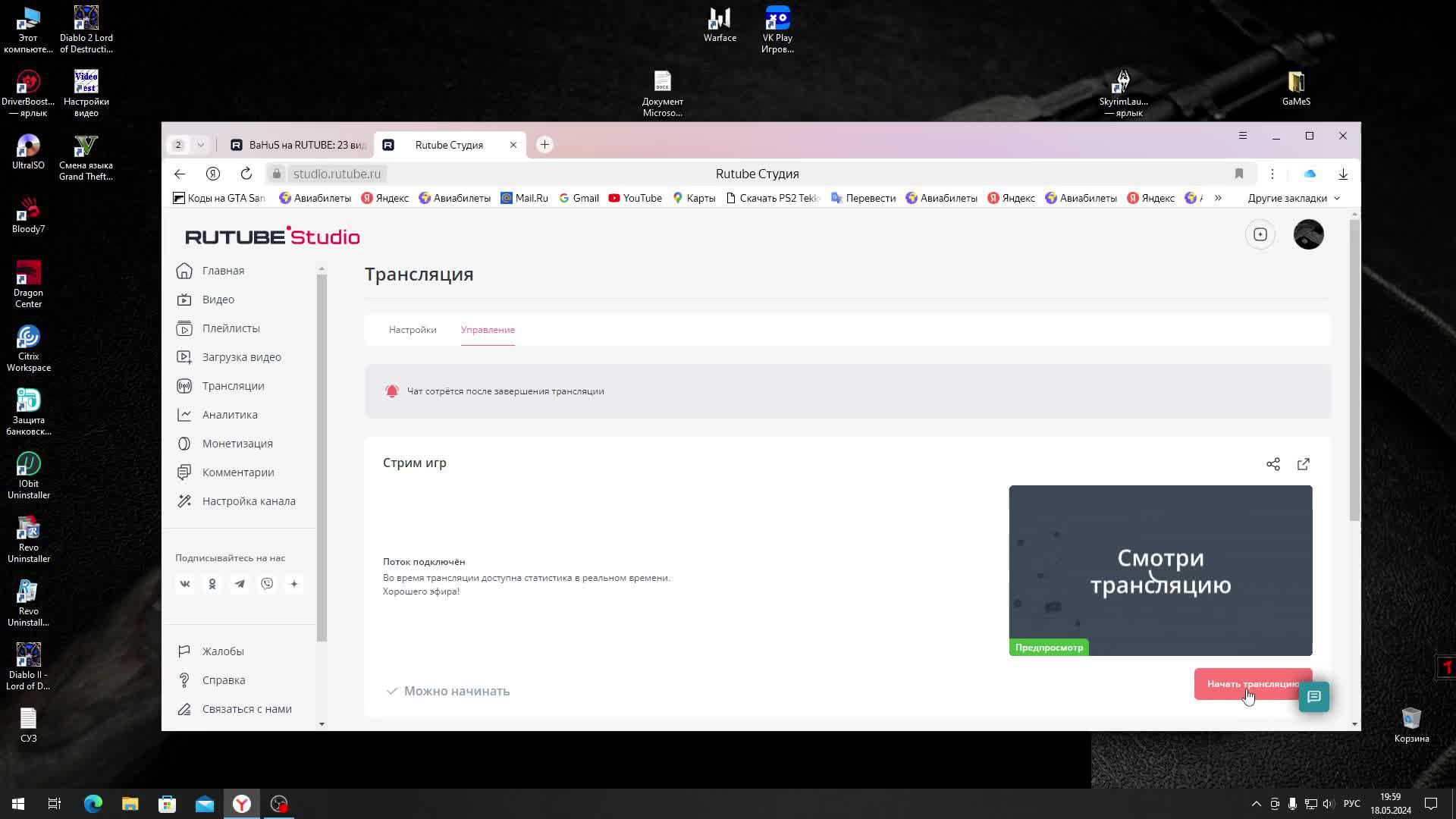Open browser downloads icon
The height and width of the screenshot is (819, 1456).
[1343, 174]
